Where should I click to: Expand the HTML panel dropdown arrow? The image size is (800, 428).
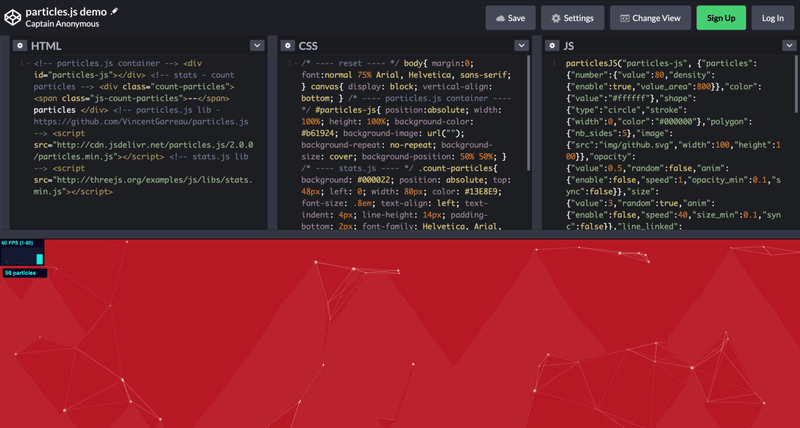[x=257, y=45]
